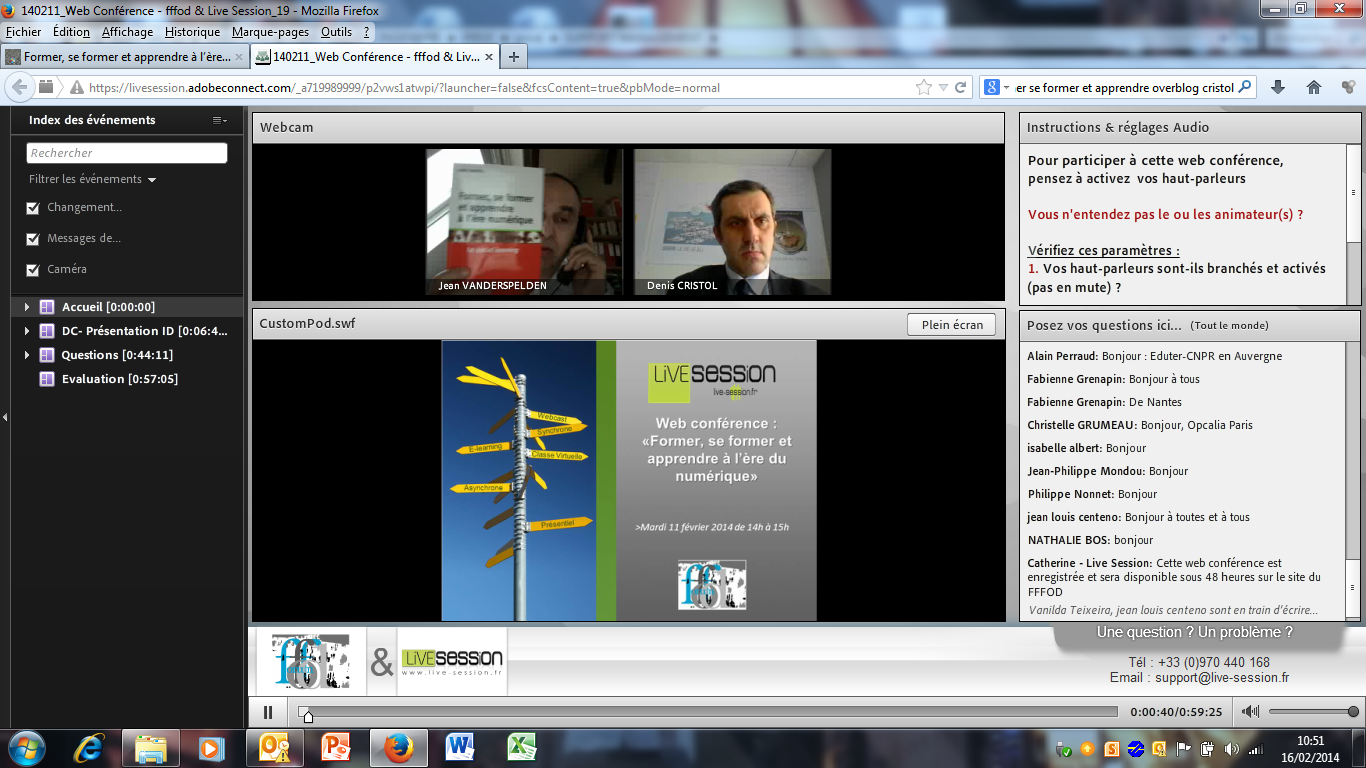Close the 140211_Web Conférence tab
The image size is (1366, 768).
(487, 57)
